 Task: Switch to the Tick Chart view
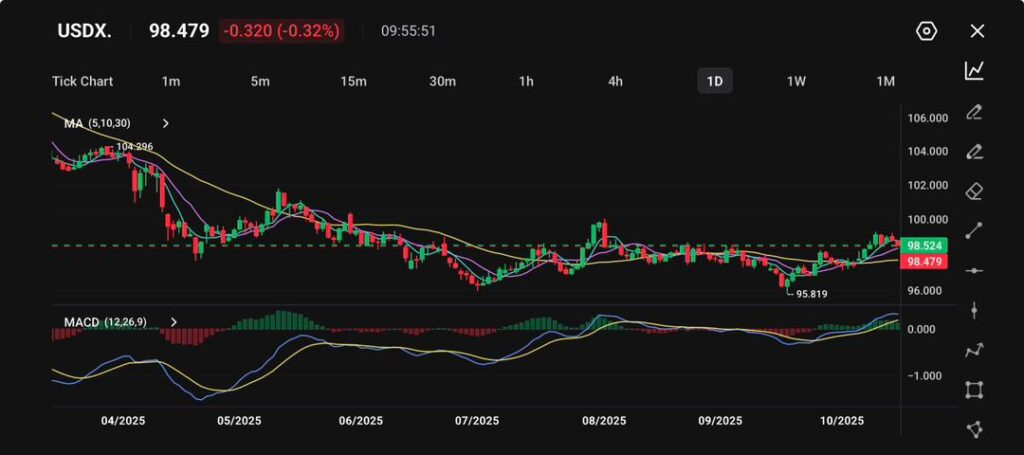point(82,81)
